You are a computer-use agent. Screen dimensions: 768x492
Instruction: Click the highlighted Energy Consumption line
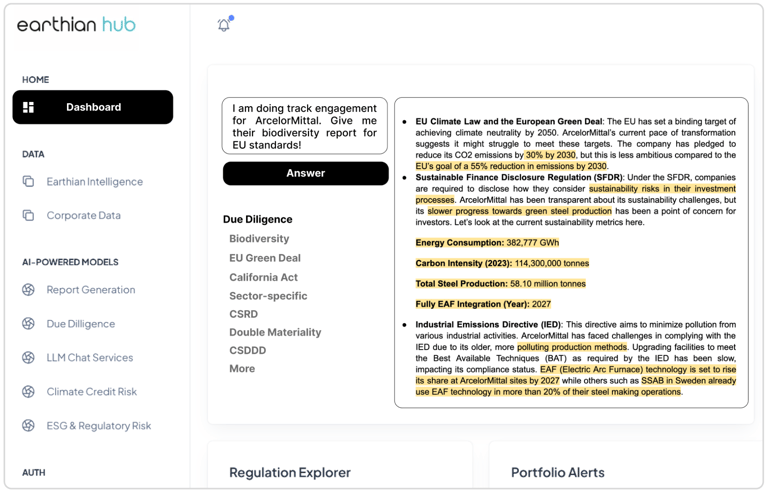487,243
